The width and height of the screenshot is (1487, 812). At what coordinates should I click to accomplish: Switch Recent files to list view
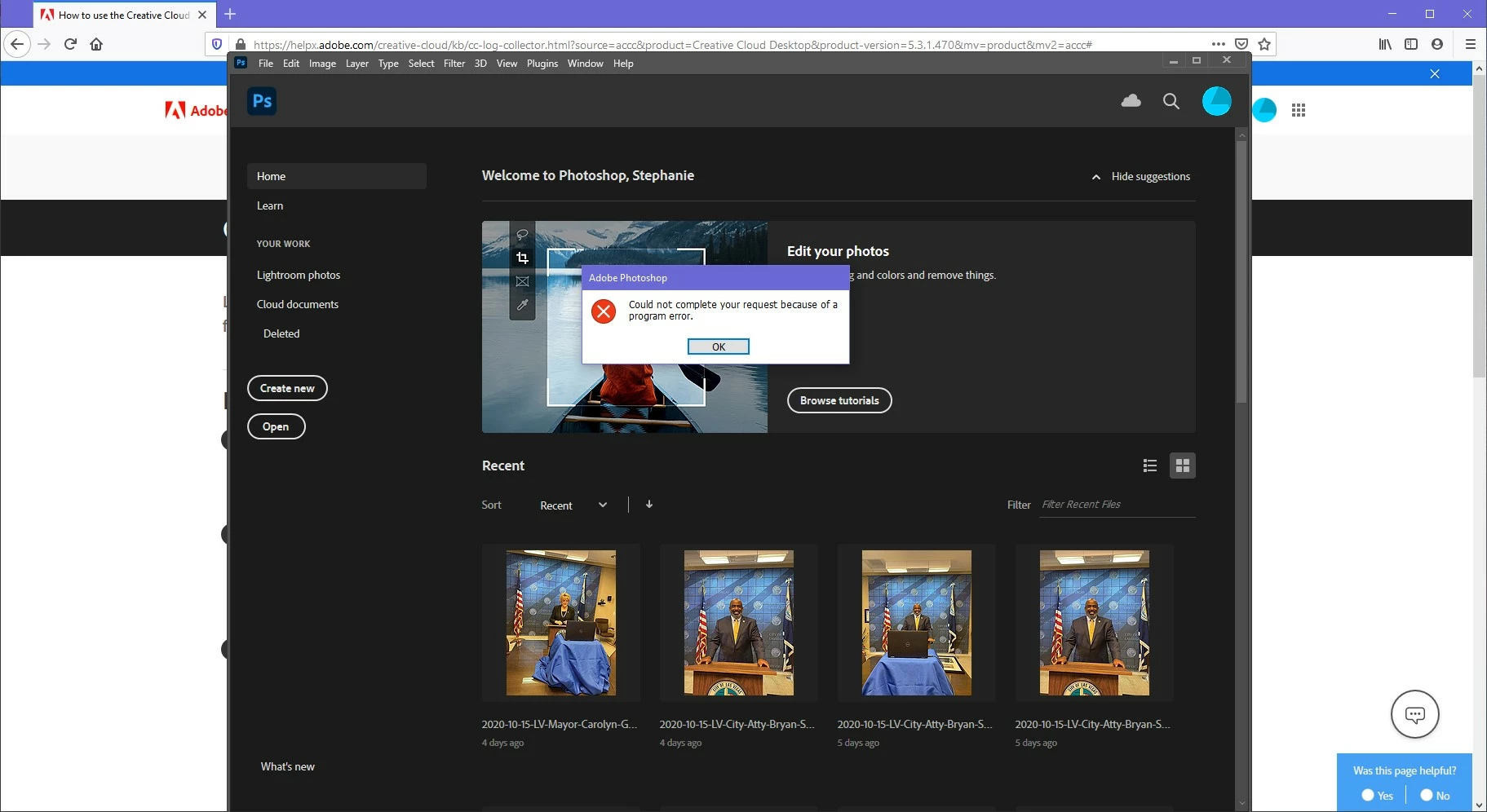[1150, 466]
